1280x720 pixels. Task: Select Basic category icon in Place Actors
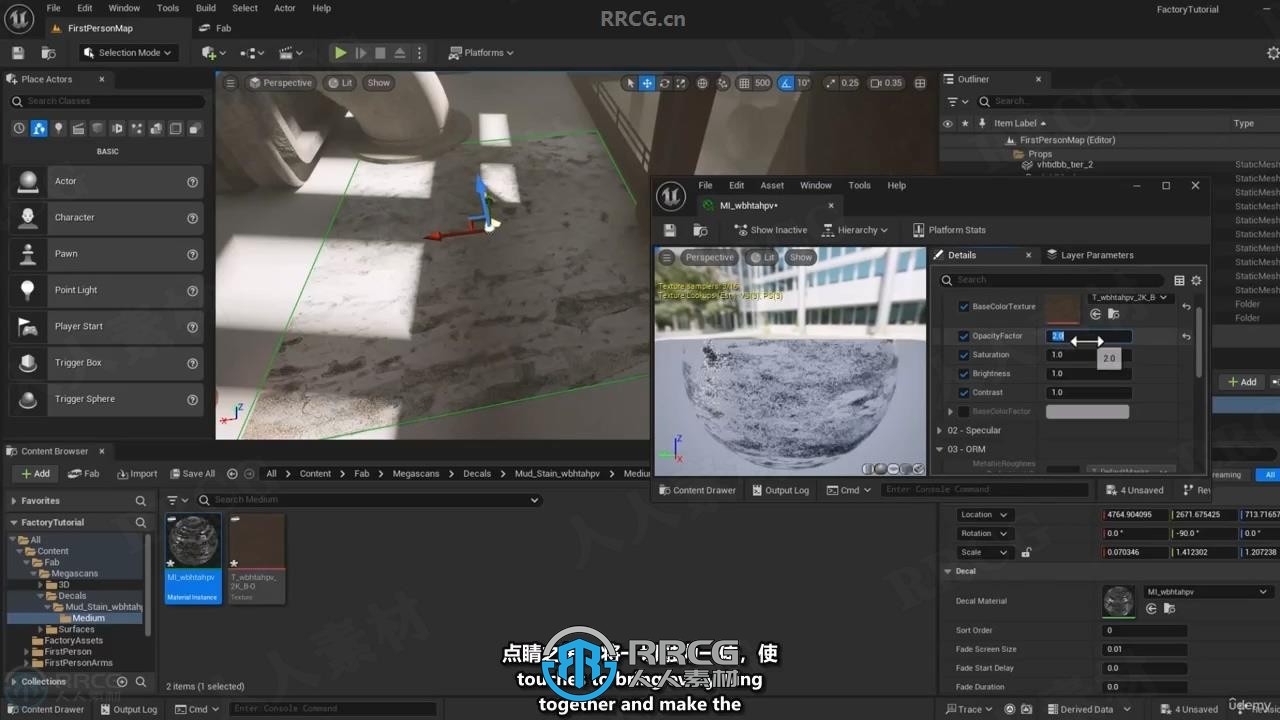click(x=38, y=128)
